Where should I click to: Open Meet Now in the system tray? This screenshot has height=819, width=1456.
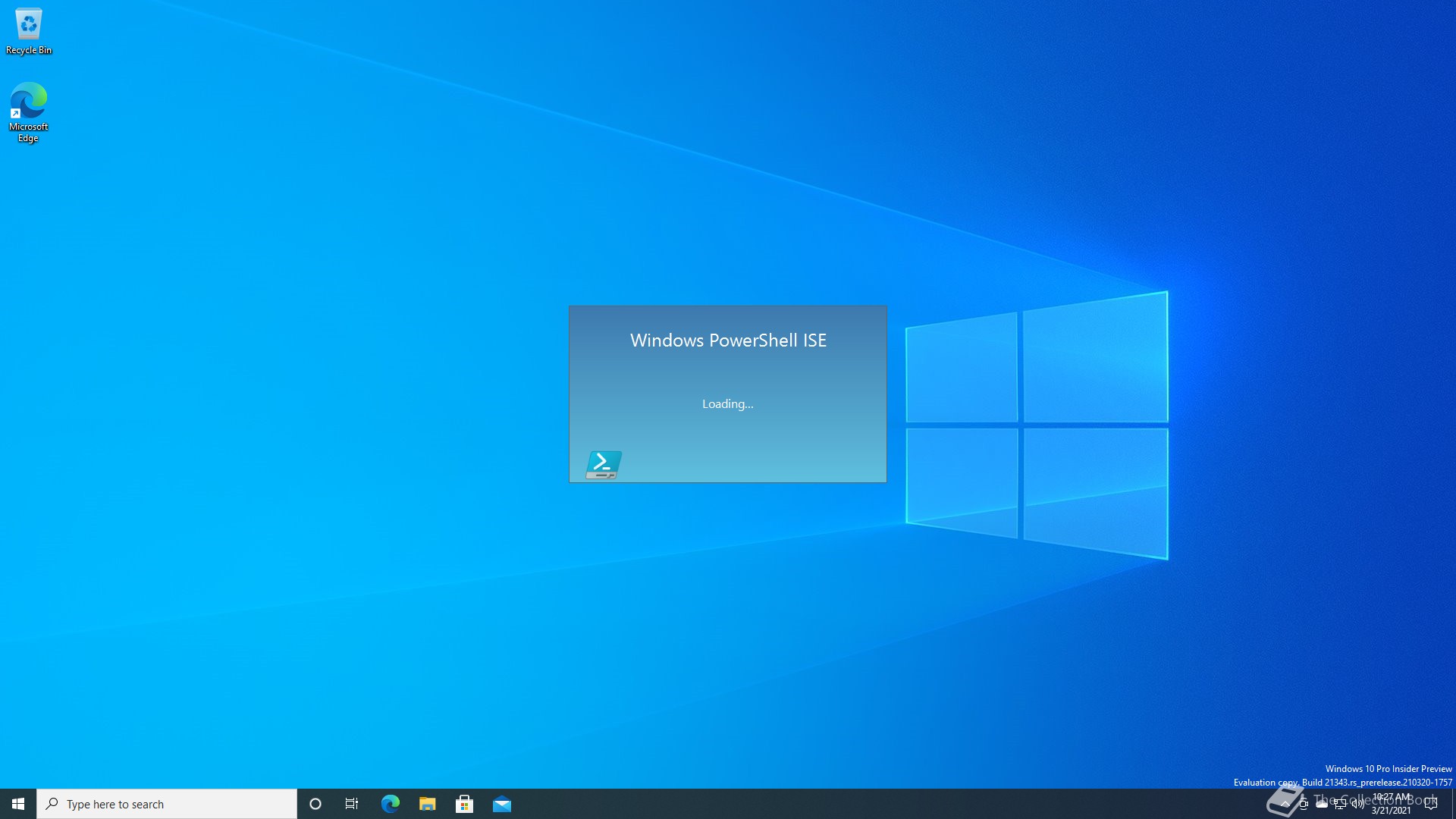click(1304, 804)
